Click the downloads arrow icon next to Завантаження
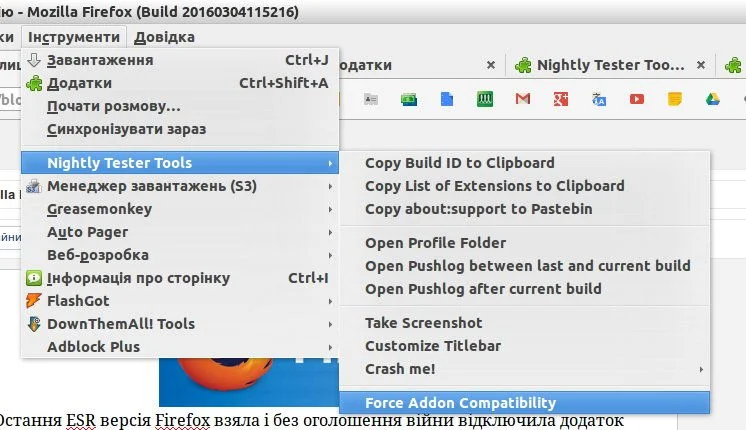 34,60
